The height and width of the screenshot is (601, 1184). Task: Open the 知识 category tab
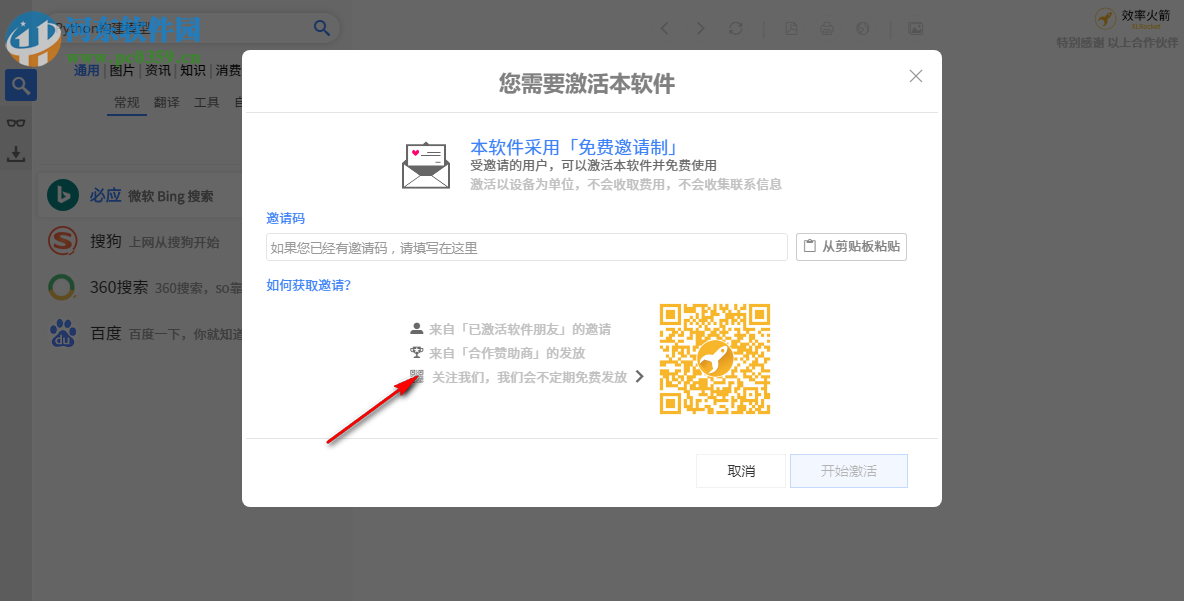(x=193, y=70)
